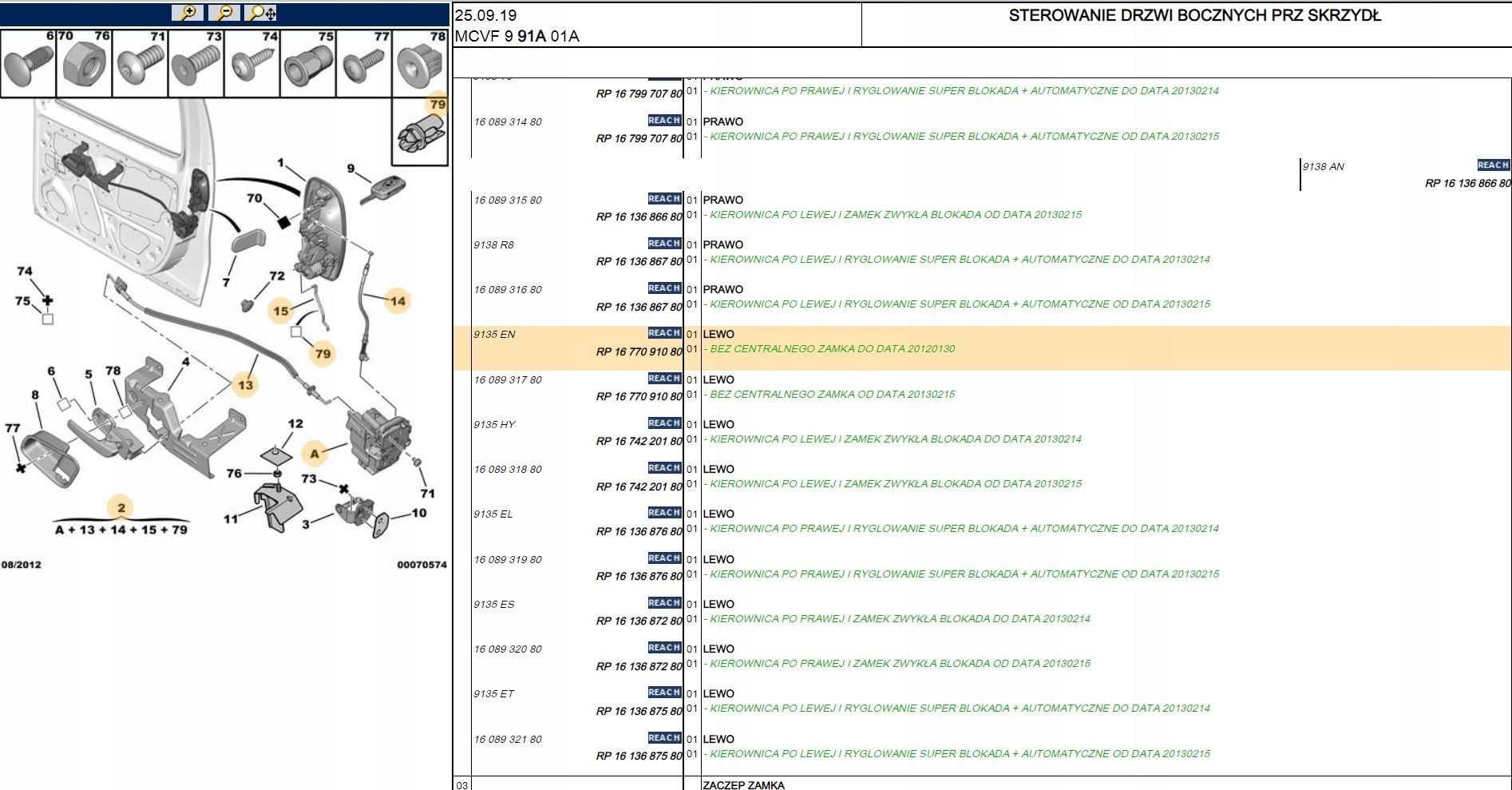
Task: Click the REACH badge for 9138 AN
Action: click(x=1493, y=165)
